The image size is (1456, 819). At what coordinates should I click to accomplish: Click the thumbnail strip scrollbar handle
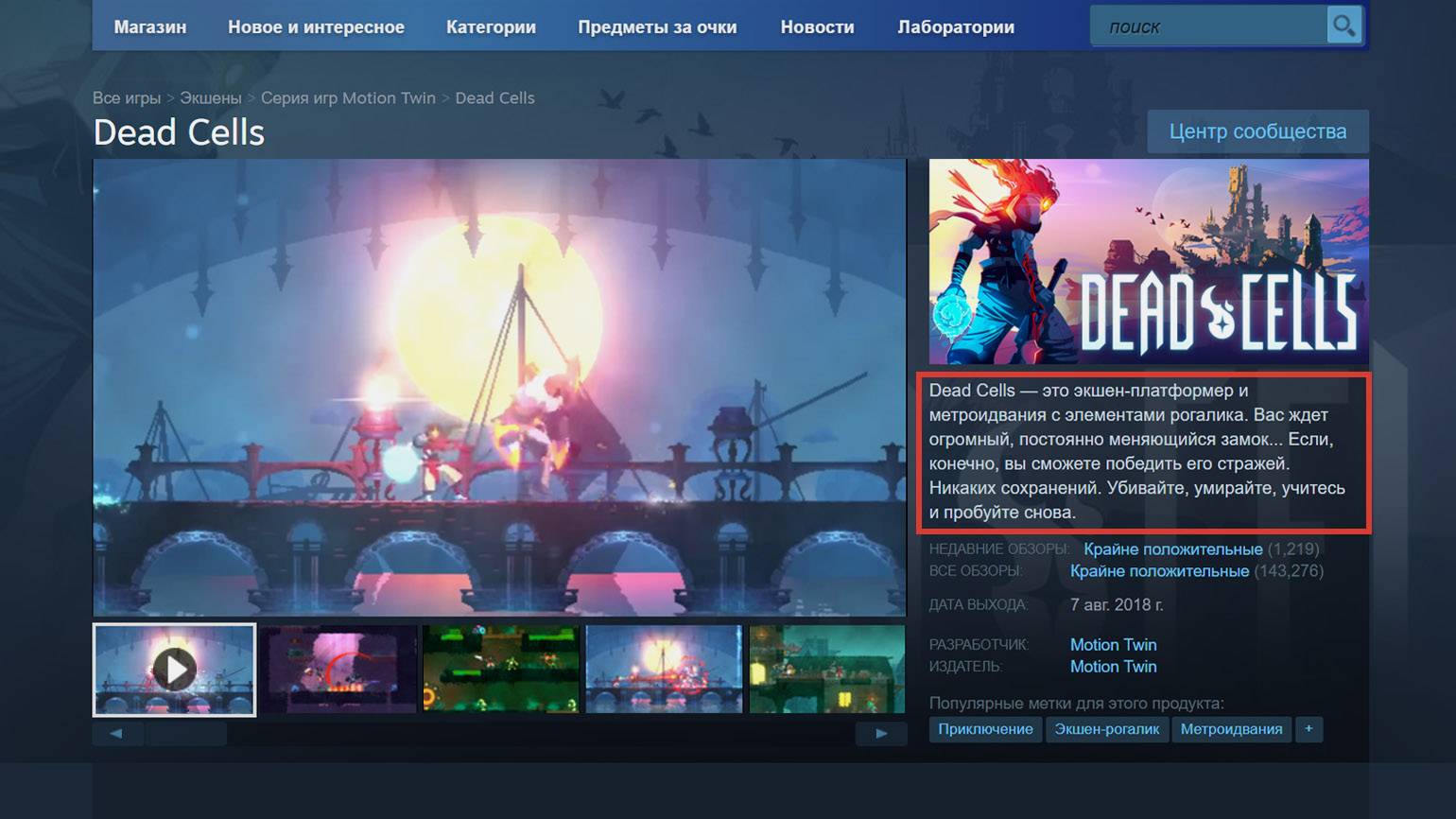(186, 734)
